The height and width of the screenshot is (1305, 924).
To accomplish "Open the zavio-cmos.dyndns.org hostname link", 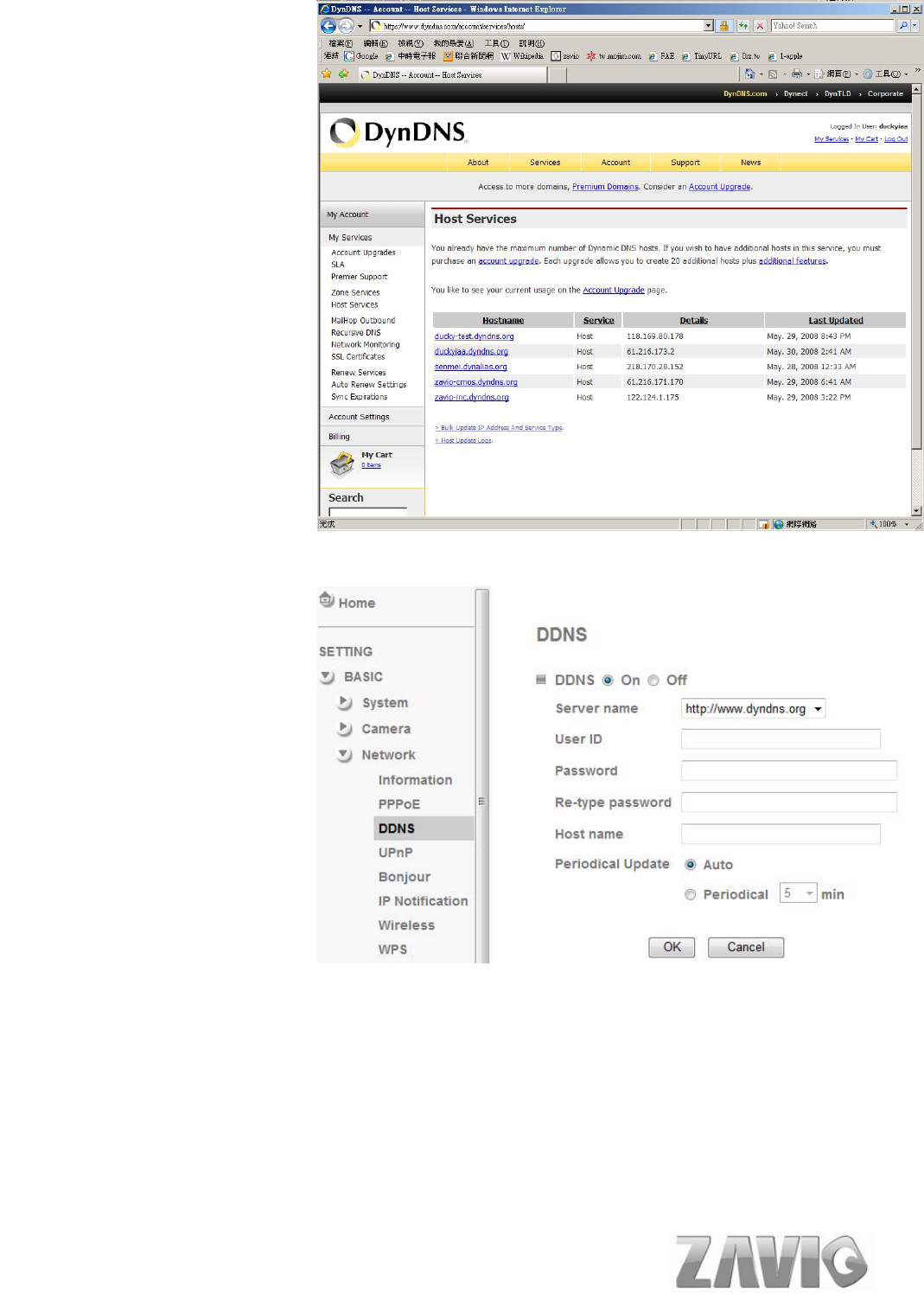I will [x=475, y=382].
